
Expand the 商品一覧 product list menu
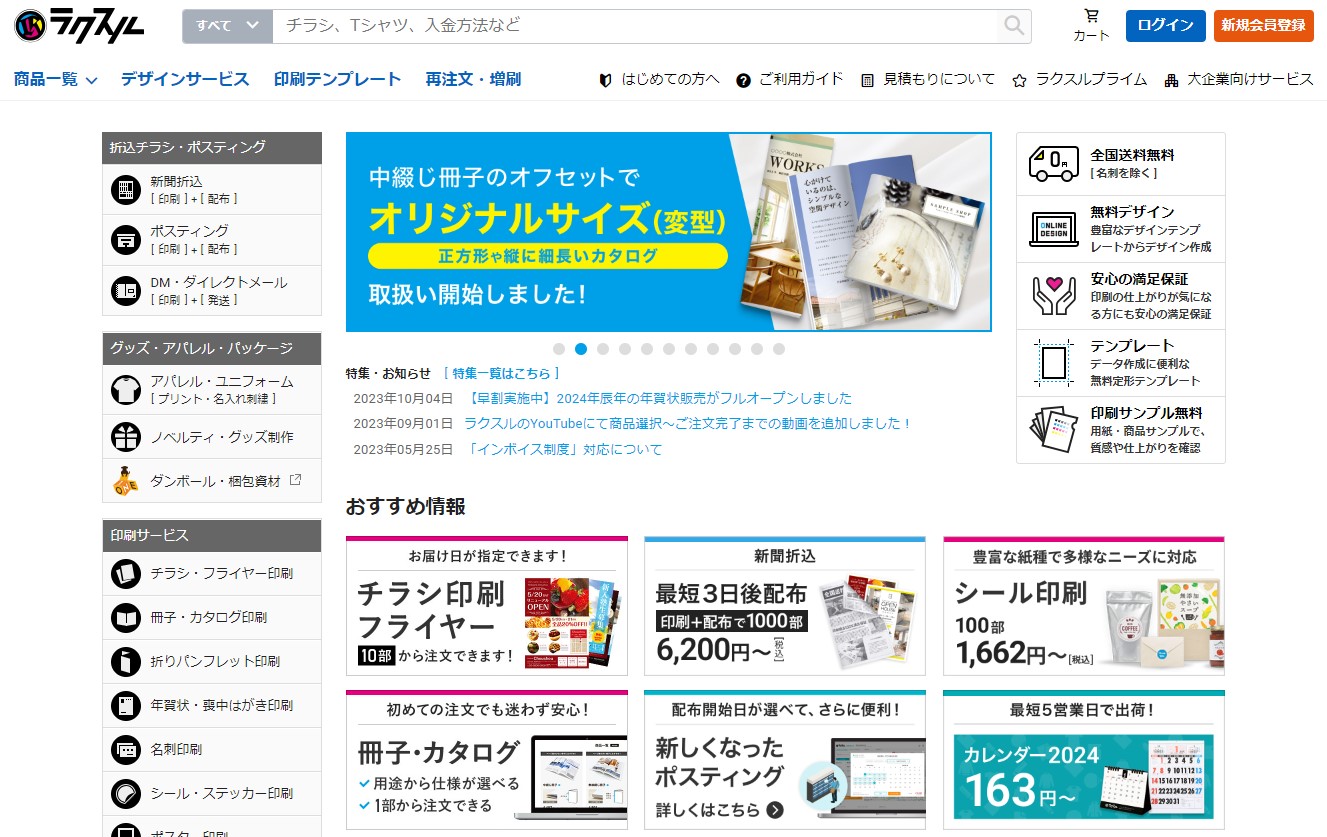pos(56,80)
